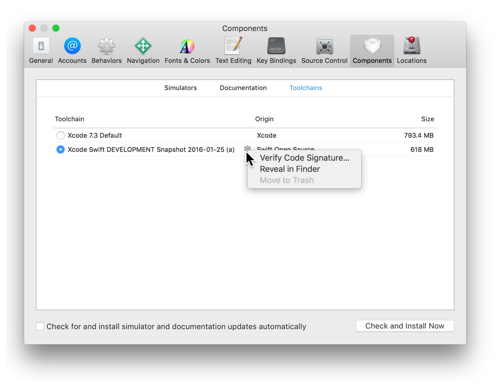Switch to the Simulators tab
Screen dimensions: 500x387
[180, 88]
